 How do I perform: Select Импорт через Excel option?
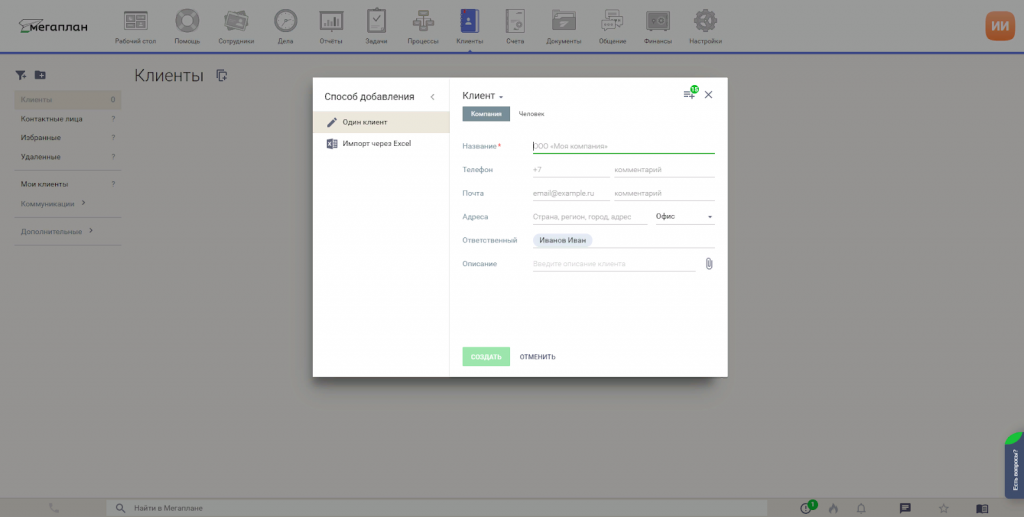click(376, 144)
